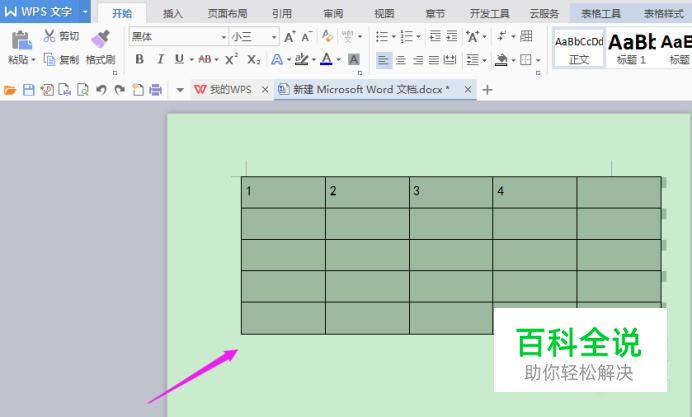
Task: Toggle center alignment
Action: (x=401, y=60)
